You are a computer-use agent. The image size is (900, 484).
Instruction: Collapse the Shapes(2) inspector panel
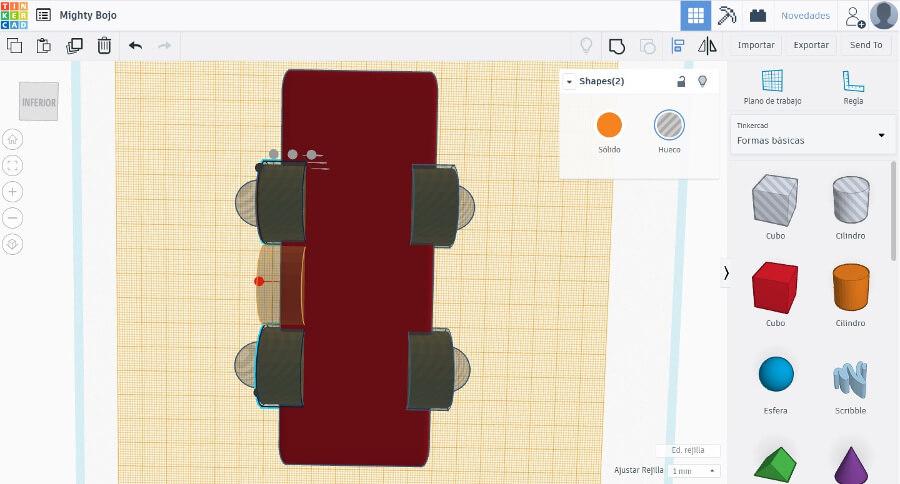click(x=569, y=81)
